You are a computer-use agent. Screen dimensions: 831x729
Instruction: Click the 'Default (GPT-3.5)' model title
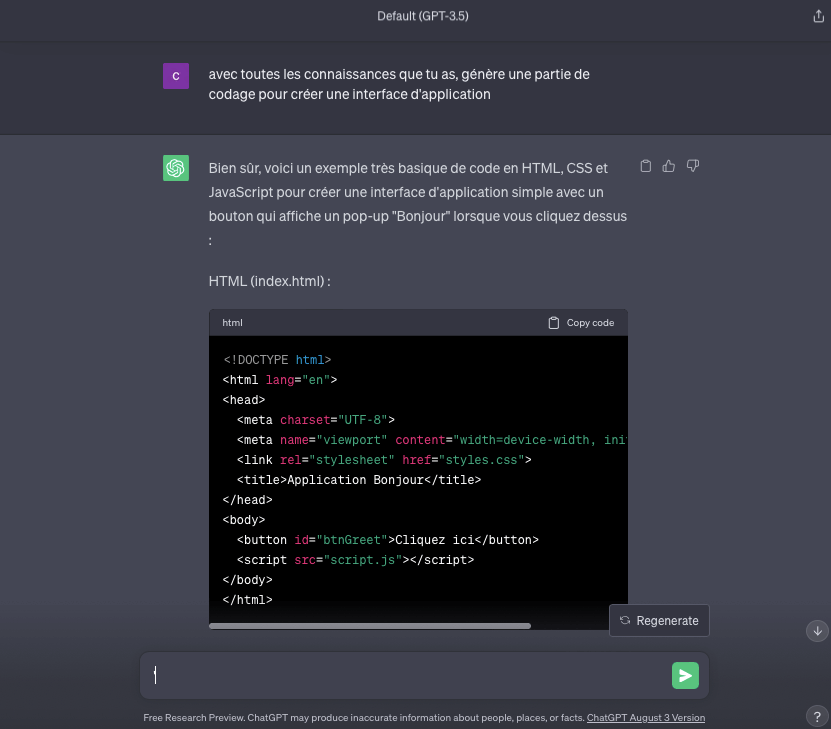pos(423,16)
